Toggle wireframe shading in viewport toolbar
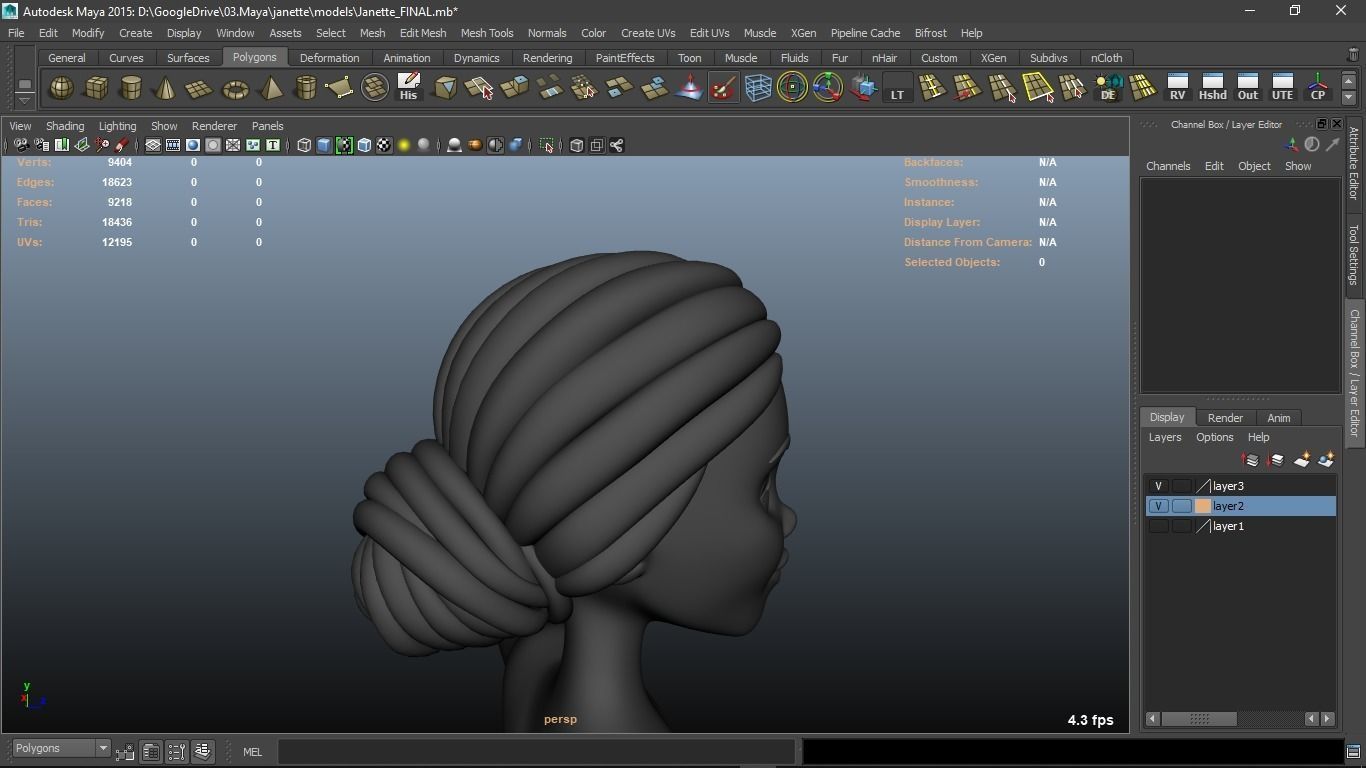 304,146
